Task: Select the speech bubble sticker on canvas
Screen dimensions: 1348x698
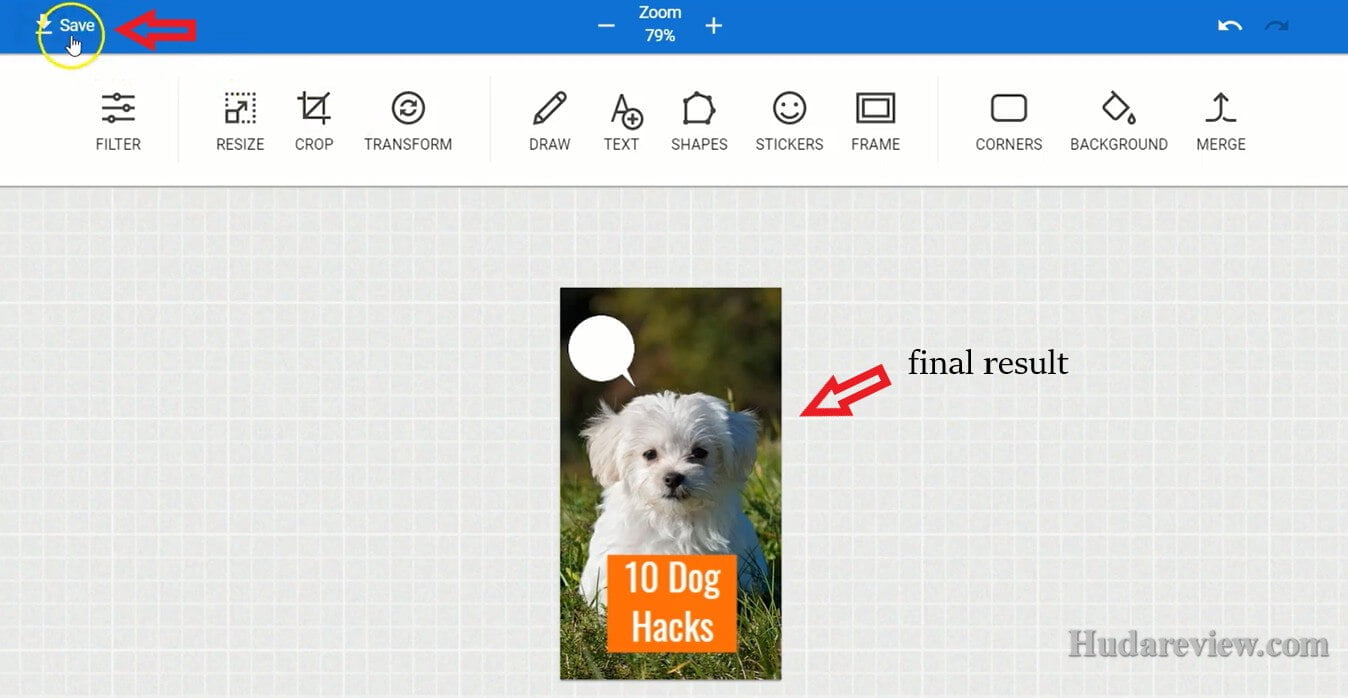Action: pyautogui.click(x=602, y=350)
